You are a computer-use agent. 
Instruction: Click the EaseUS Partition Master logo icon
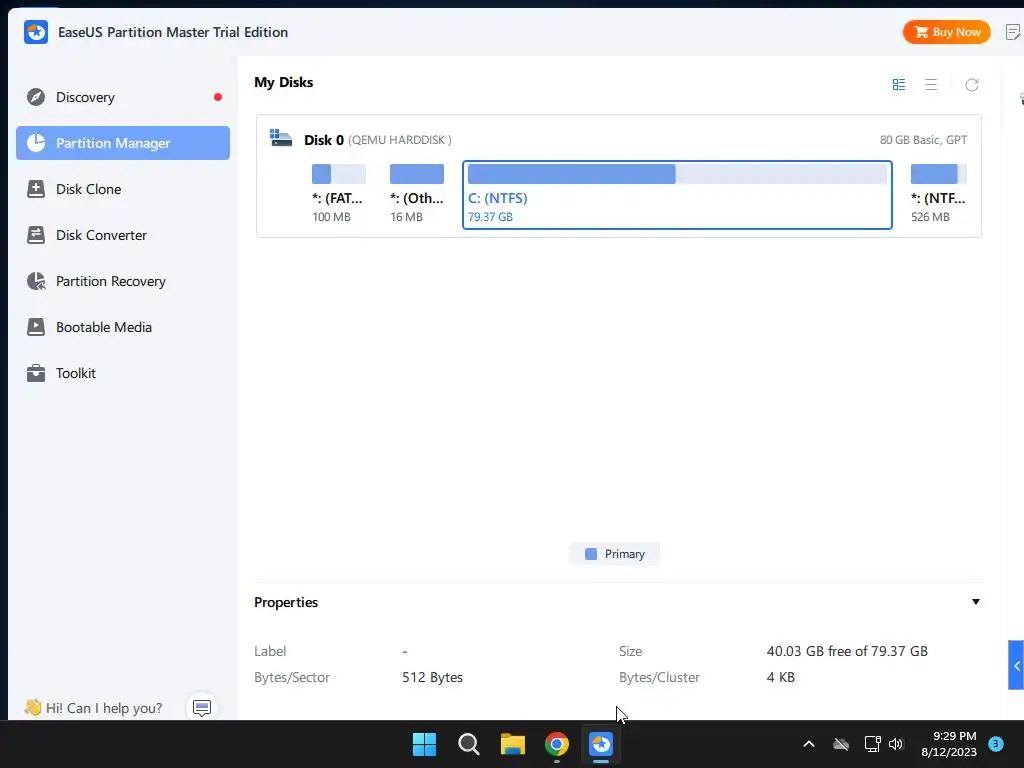[36, 32]
